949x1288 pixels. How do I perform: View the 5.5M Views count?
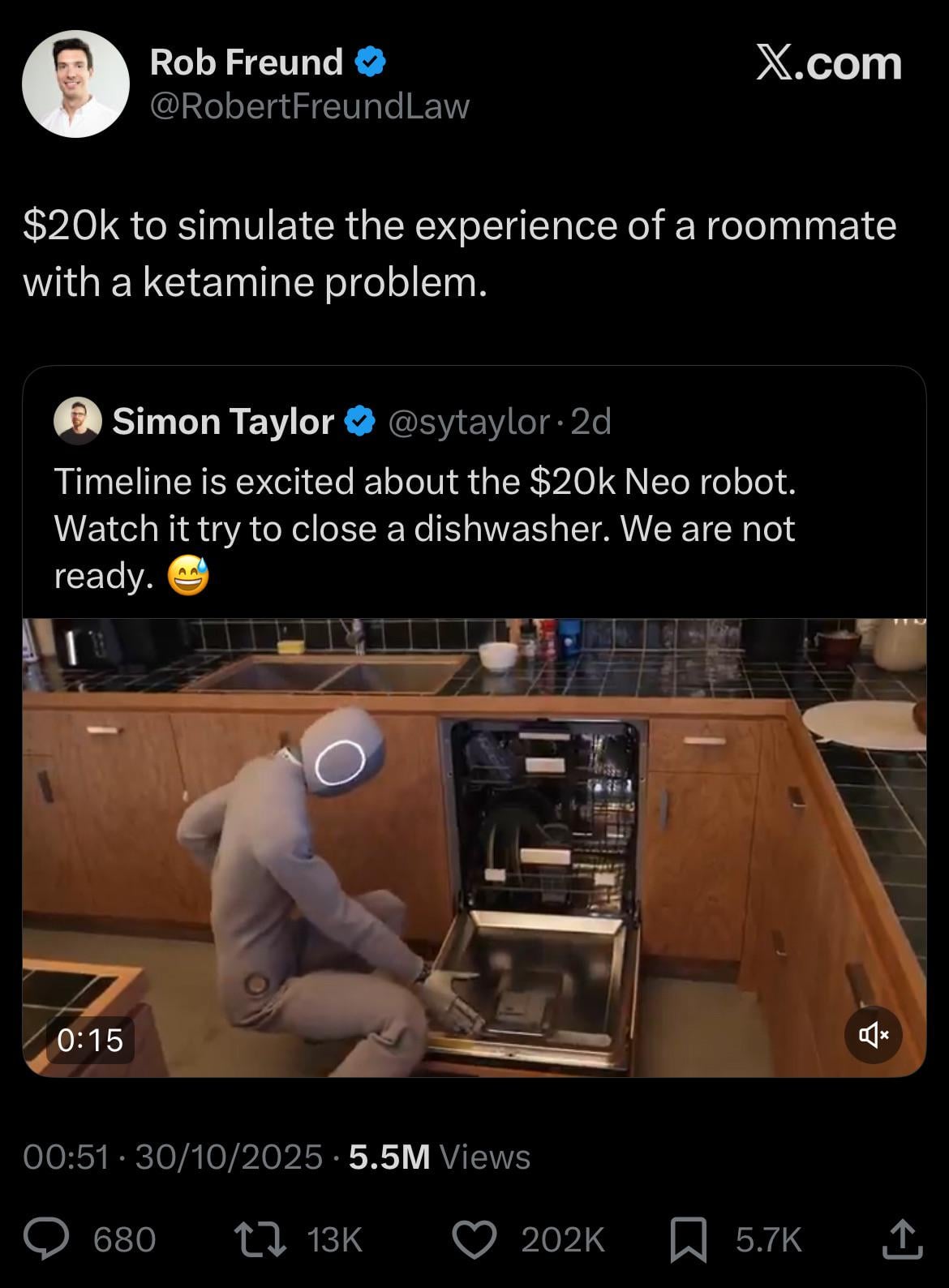[x=440, y=1157]
